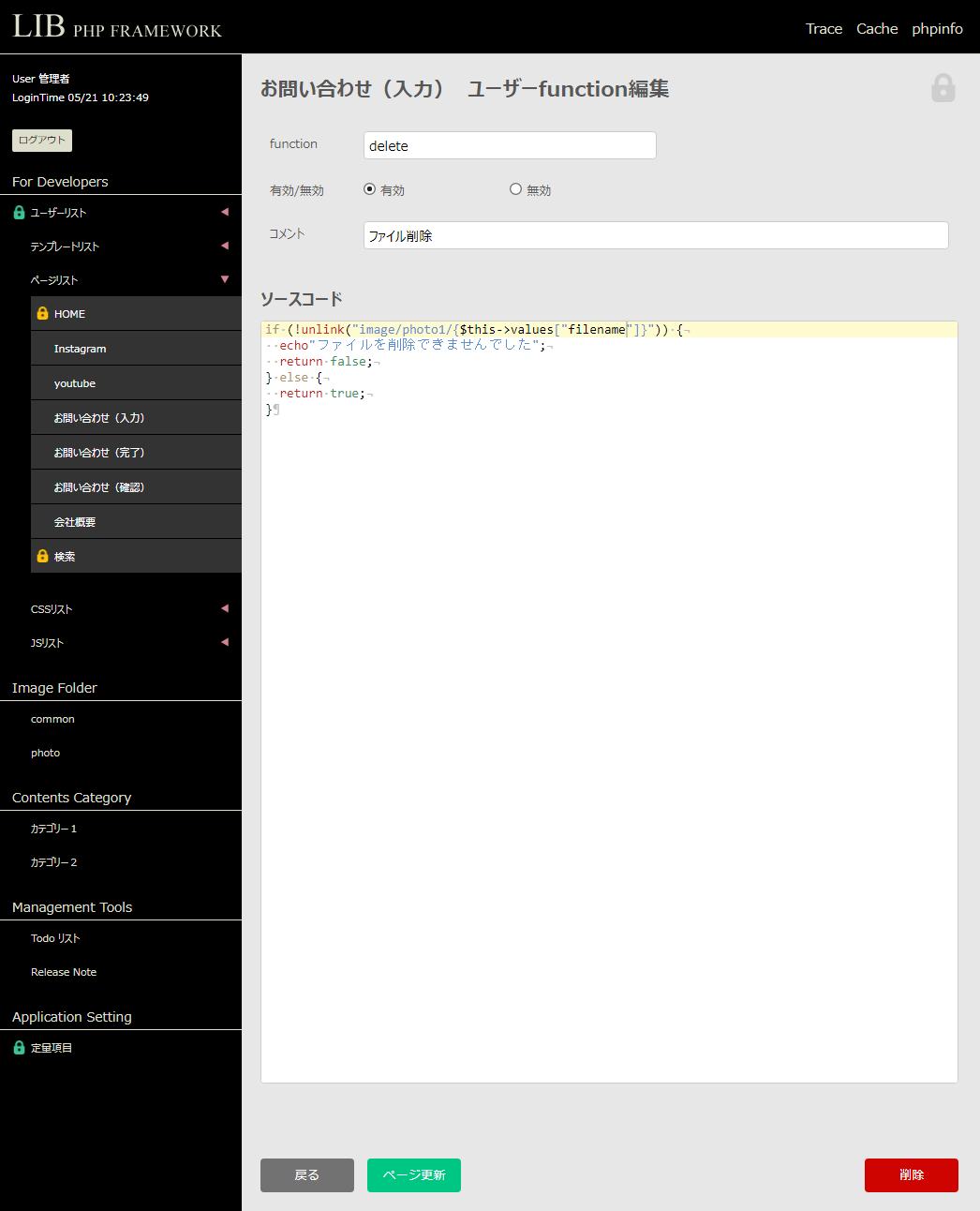Click the LIB PHP FRAMEWORK logo
980x1211 pixels.
(x=117, y=27)
